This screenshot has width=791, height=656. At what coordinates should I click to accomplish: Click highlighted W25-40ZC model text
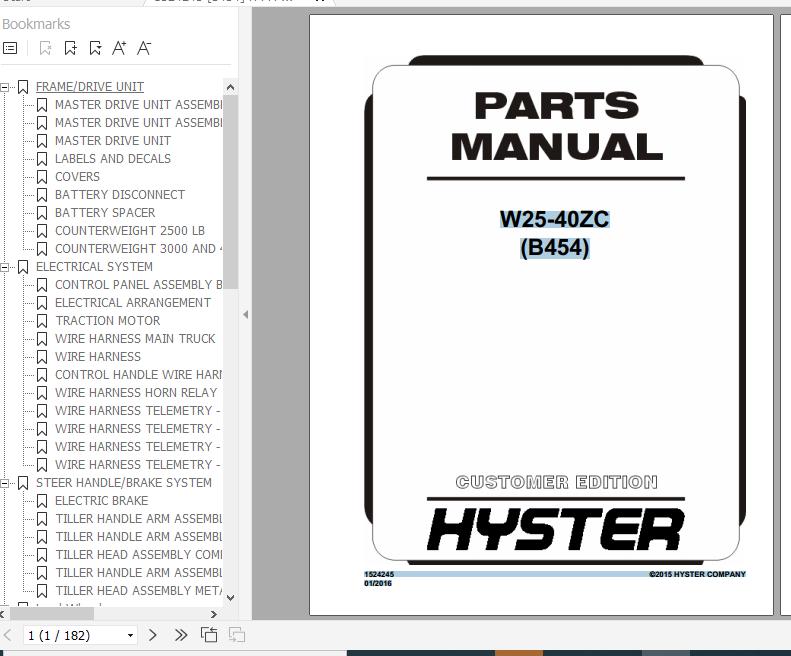[554, 219]
